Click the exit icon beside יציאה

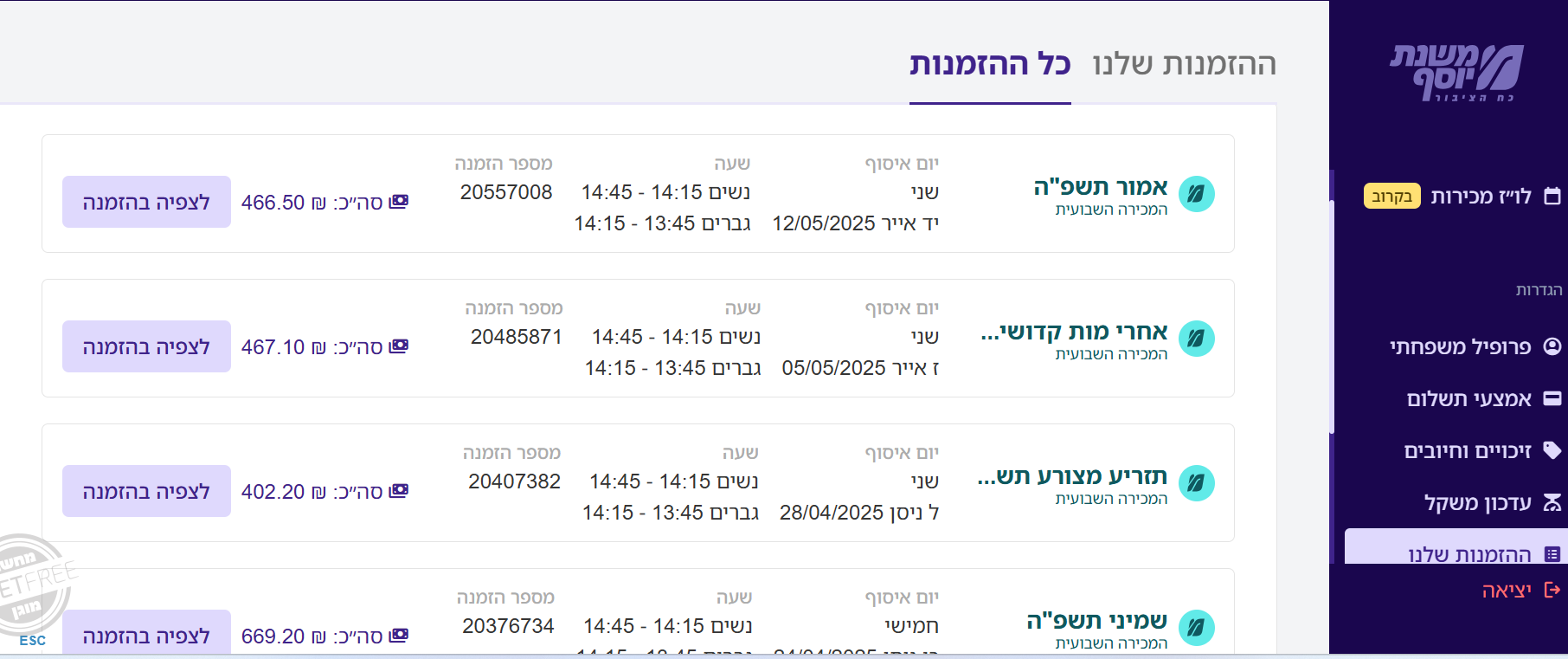[1552, 591]
